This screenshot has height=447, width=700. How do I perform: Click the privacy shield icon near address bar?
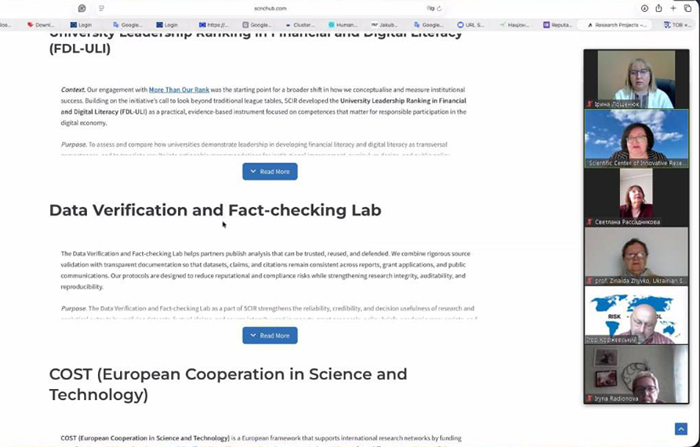tap(82, 8)
